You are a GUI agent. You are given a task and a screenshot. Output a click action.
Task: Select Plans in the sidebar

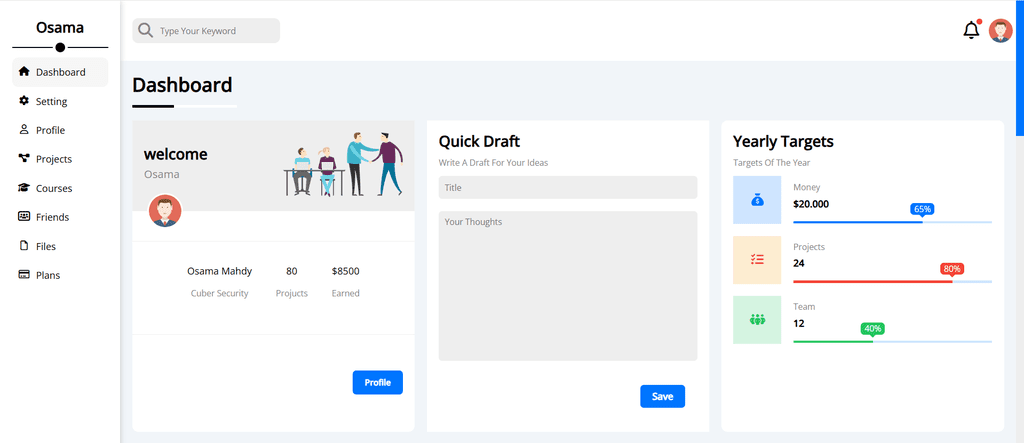pos(60,275)
